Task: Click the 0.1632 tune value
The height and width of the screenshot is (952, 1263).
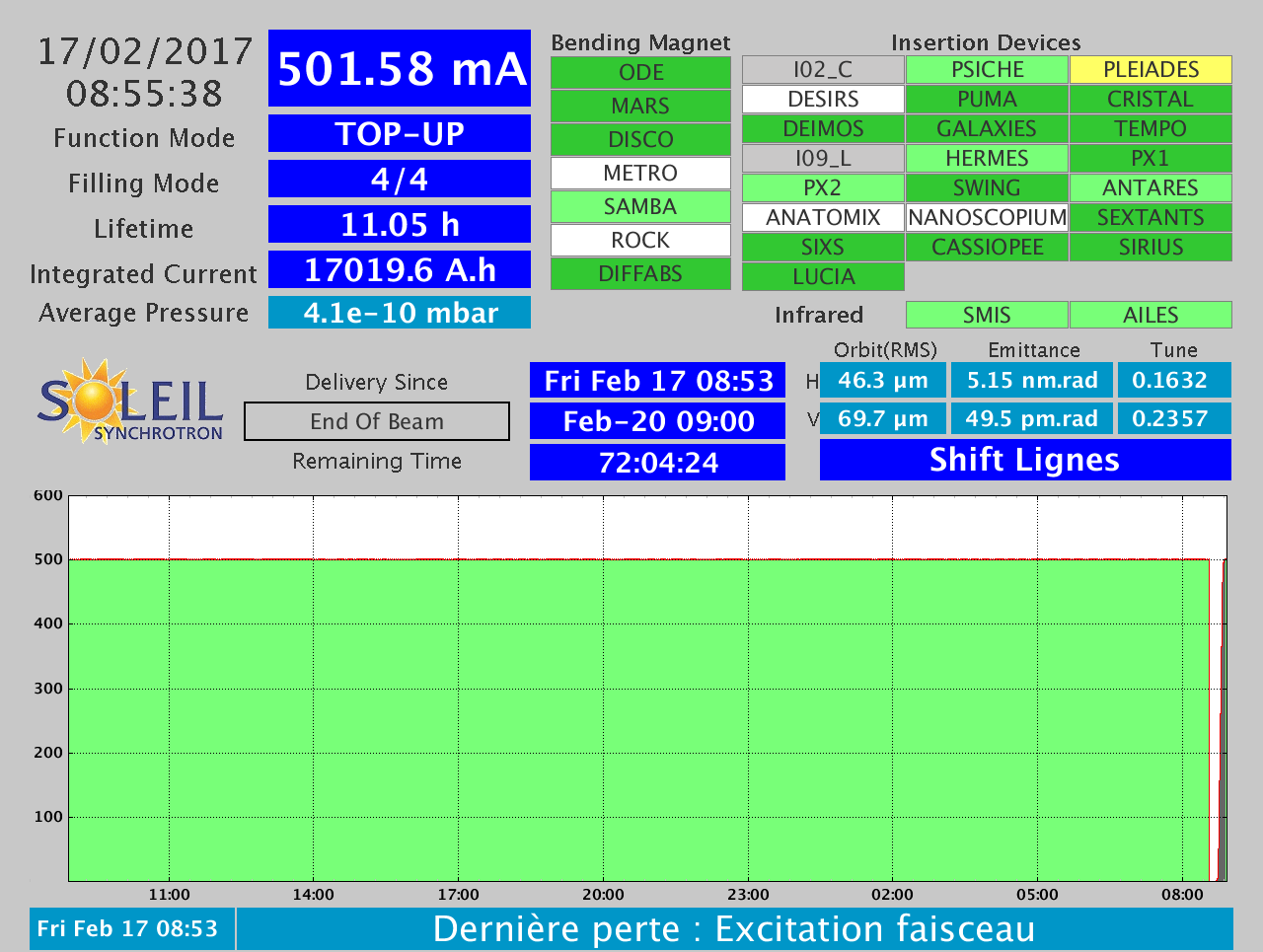Action: click(1174, 380)
